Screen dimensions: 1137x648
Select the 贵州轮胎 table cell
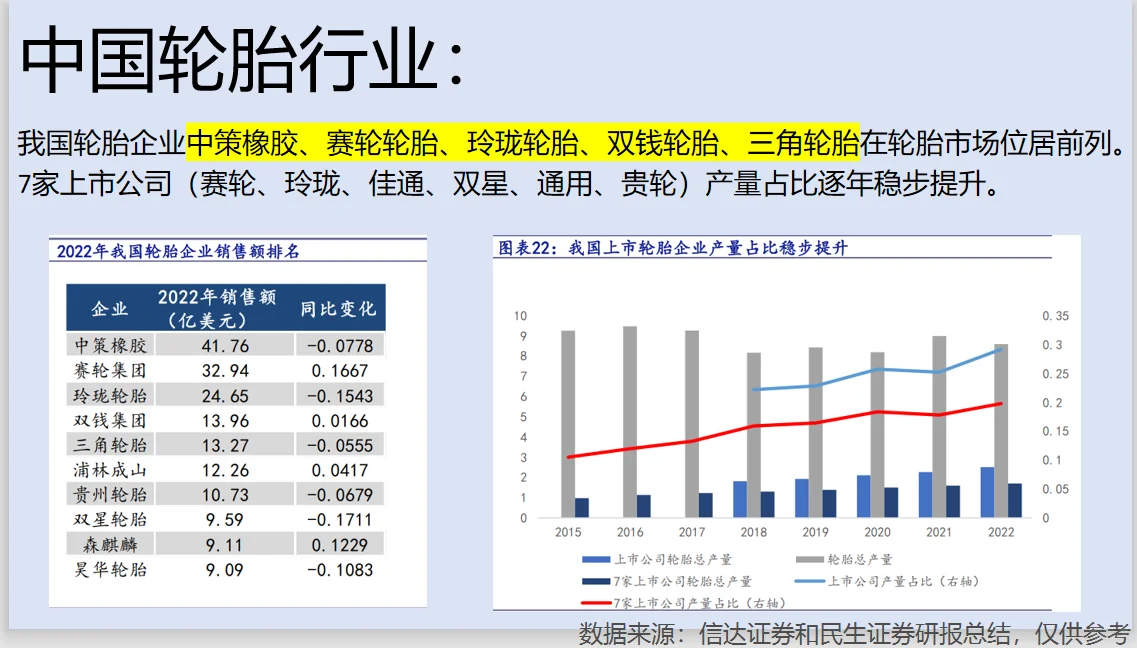110,494
